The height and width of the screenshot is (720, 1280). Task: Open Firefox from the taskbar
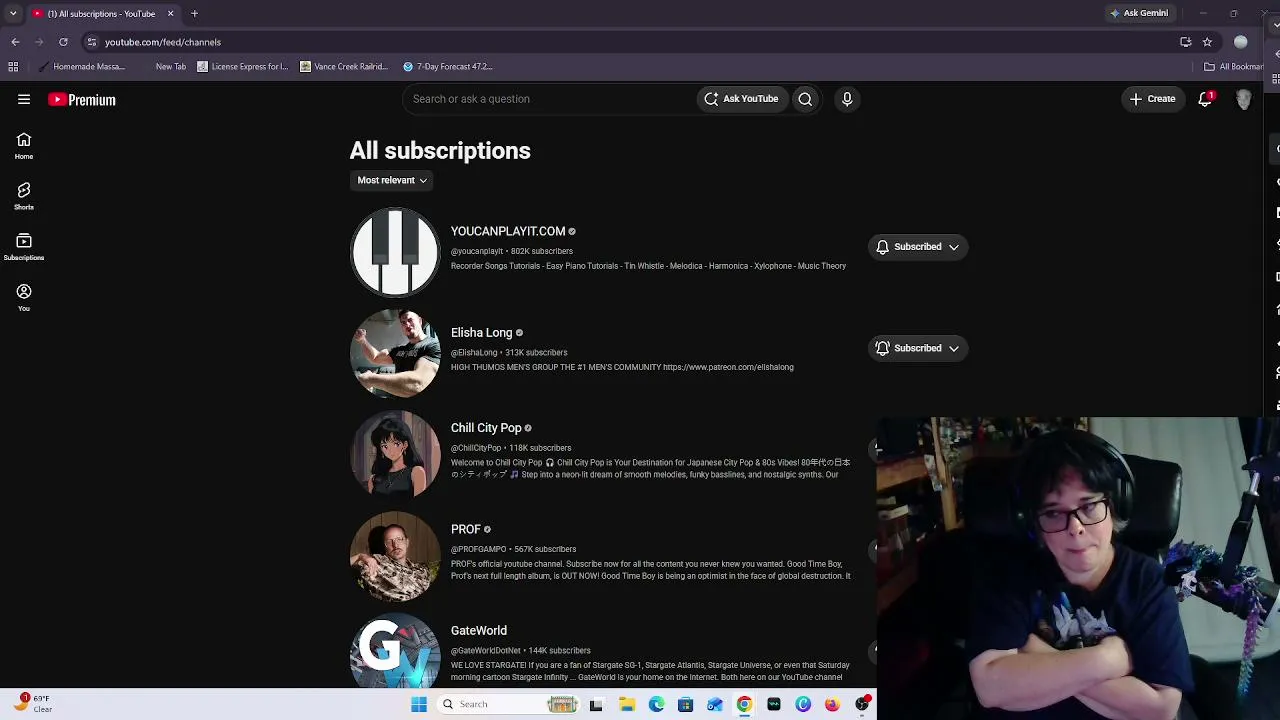tap(832, 704)
